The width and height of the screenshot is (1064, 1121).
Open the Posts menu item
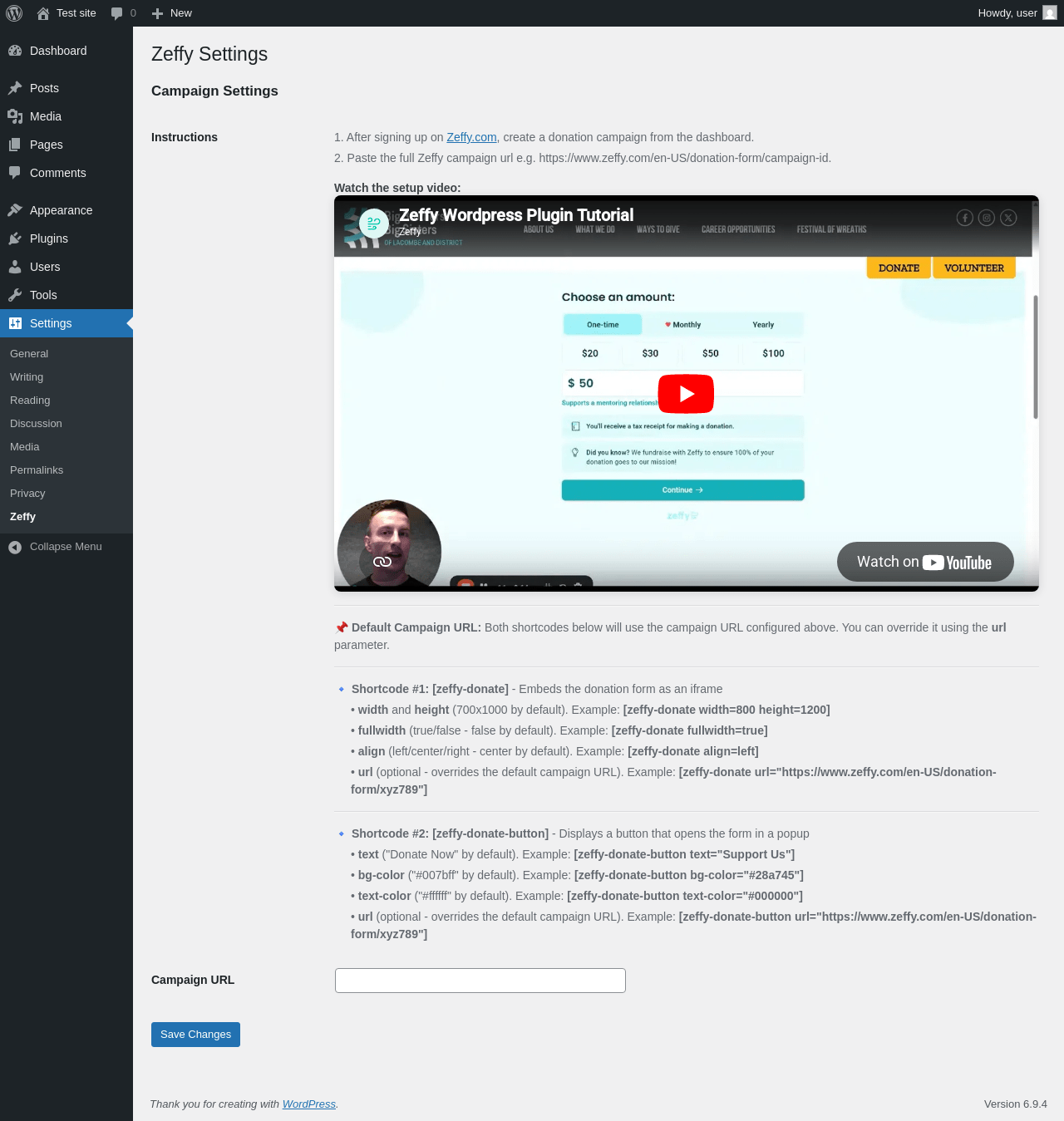[66, 88]
